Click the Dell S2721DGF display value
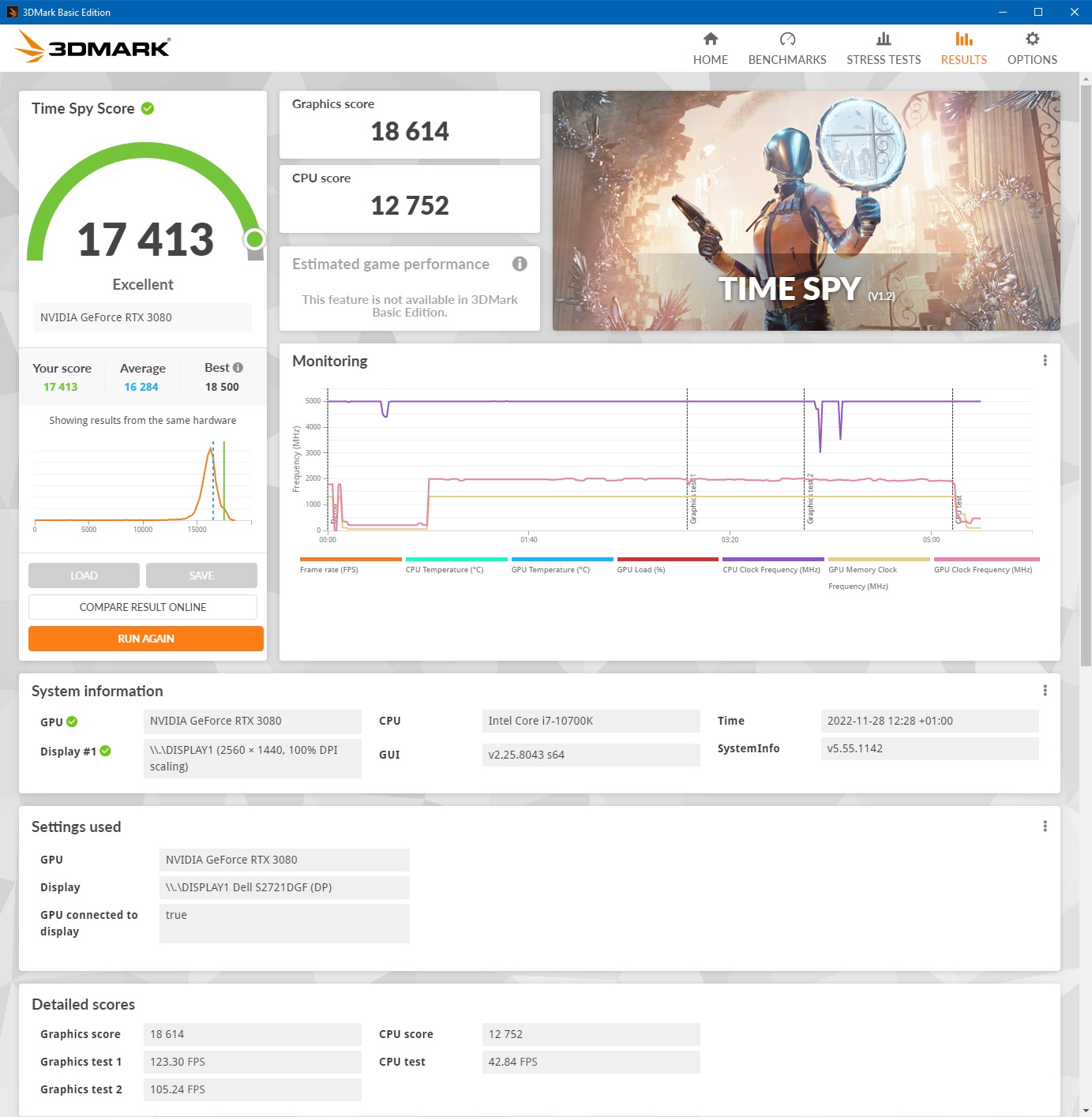 click(284, 887)
